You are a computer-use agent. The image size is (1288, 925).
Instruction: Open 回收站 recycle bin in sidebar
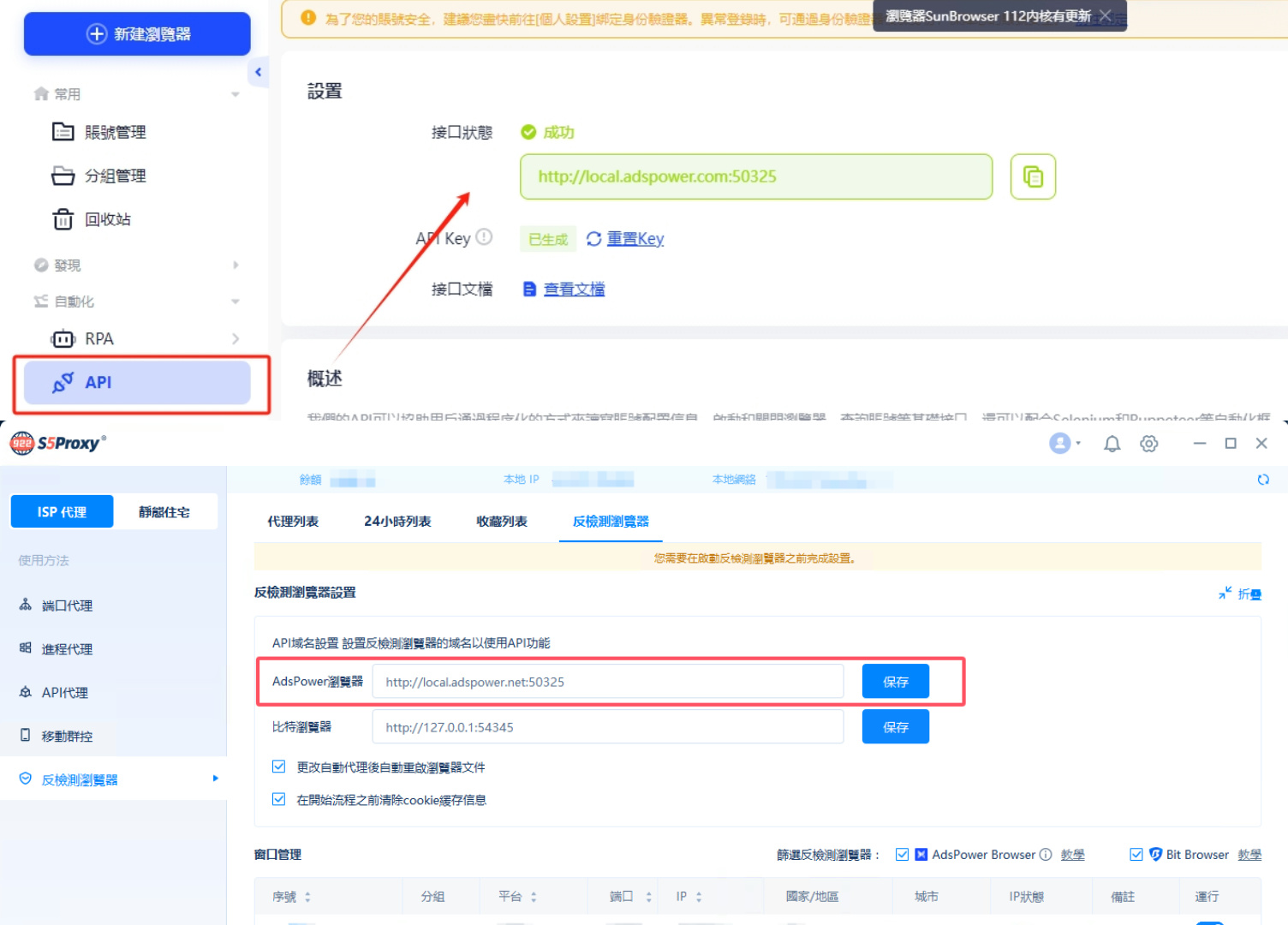[x=107, y=219]
